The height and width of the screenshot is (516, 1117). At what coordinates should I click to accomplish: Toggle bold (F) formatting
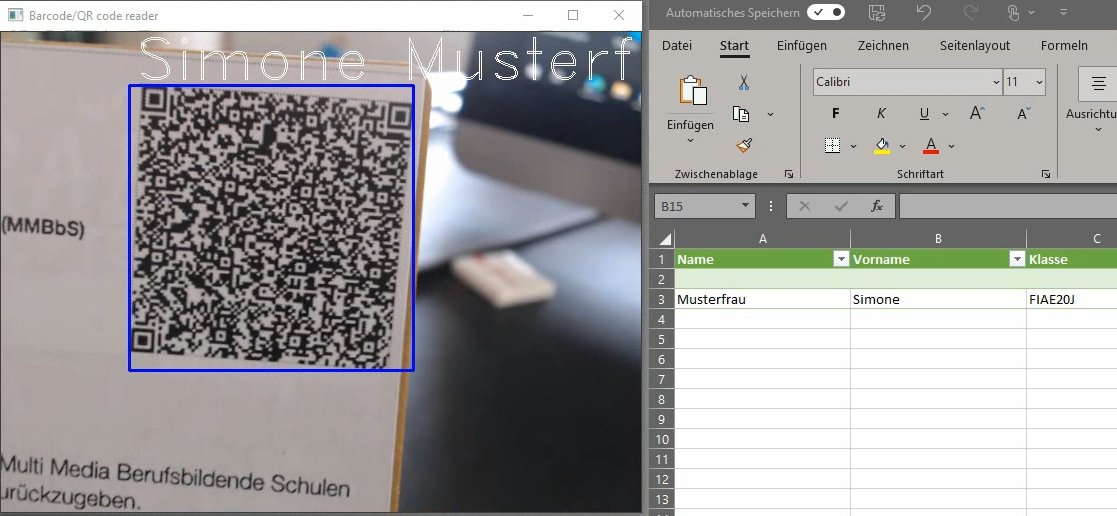(x=836, y=113)
